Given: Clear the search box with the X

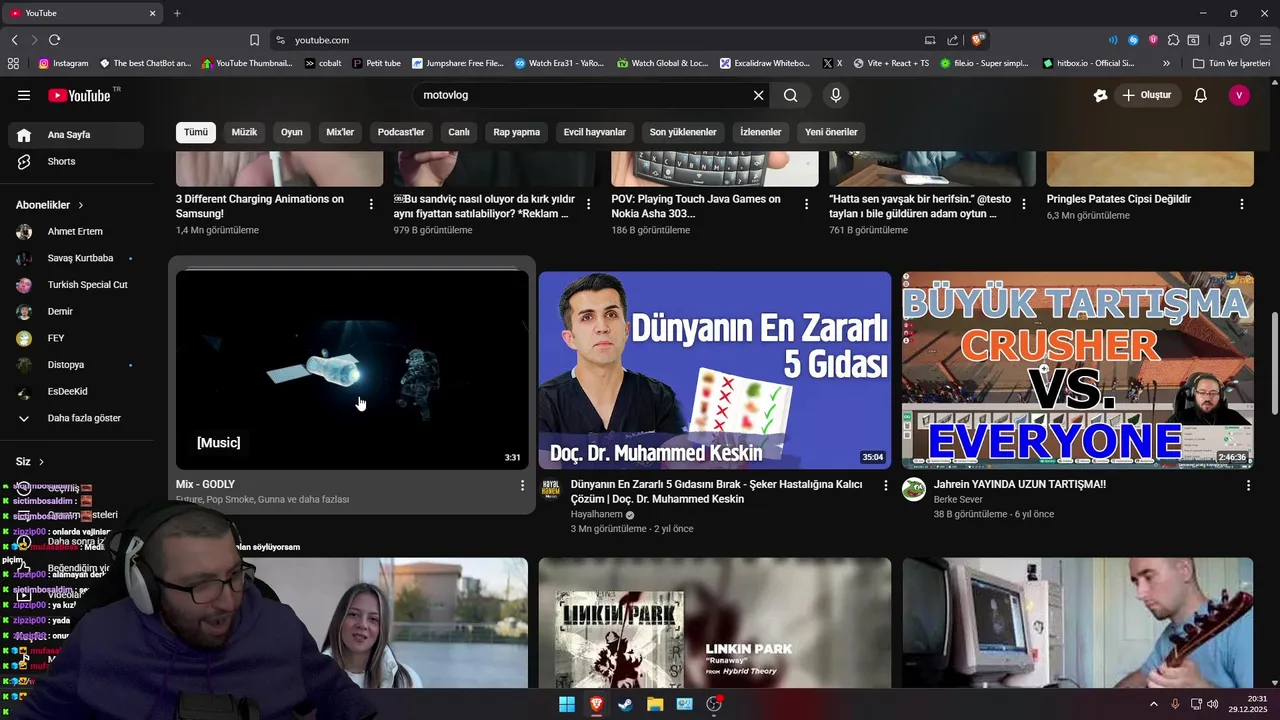Looking at the screenshot, I should (758, 95).
